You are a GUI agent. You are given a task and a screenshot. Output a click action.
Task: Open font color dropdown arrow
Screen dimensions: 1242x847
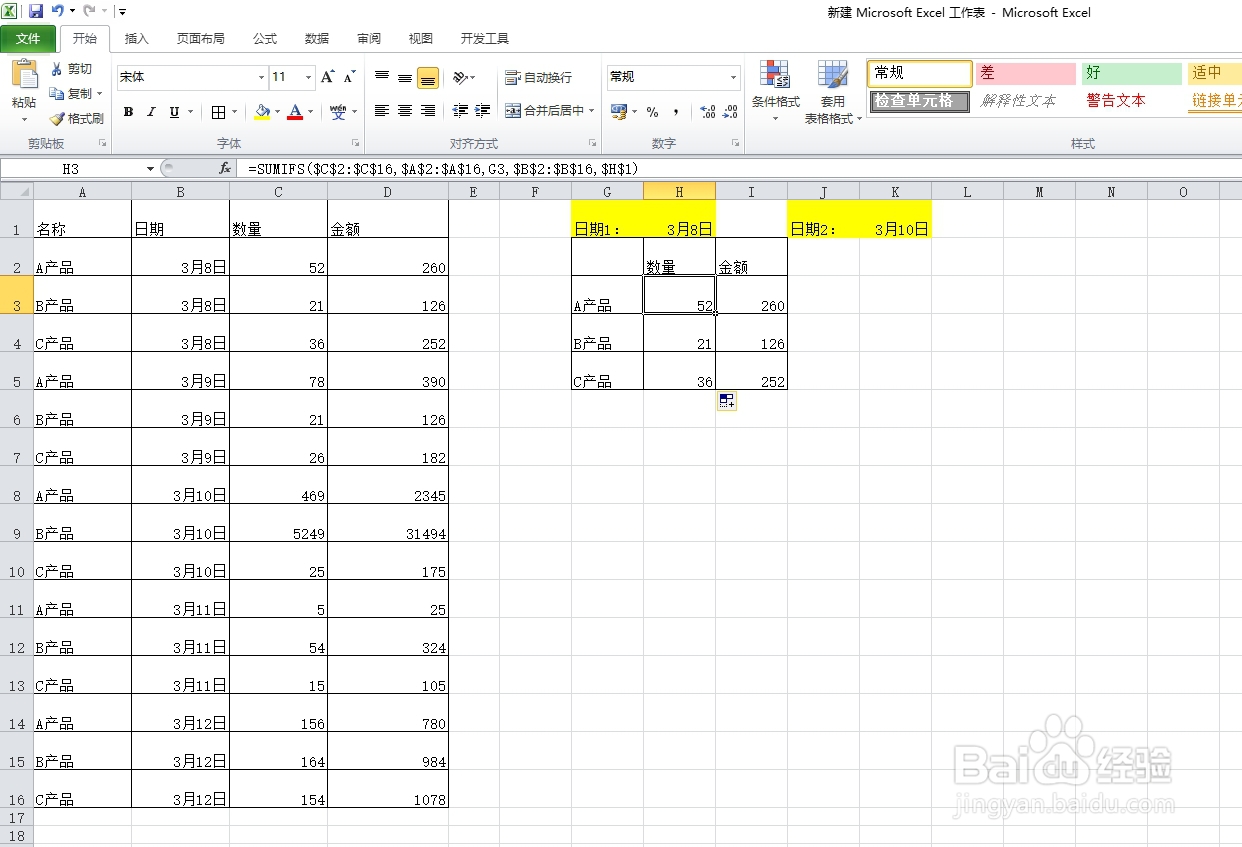click(x=310, y=112)
